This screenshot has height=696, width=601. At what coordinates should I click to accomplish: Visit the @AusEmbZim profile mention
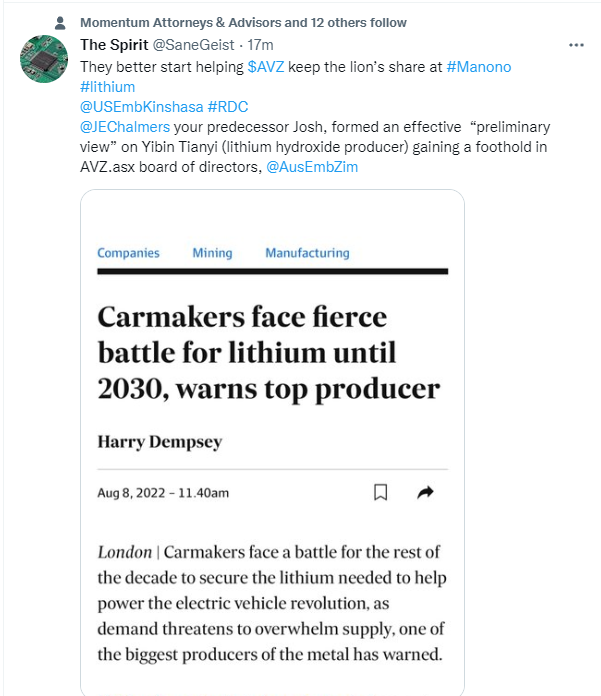(312, 167)
